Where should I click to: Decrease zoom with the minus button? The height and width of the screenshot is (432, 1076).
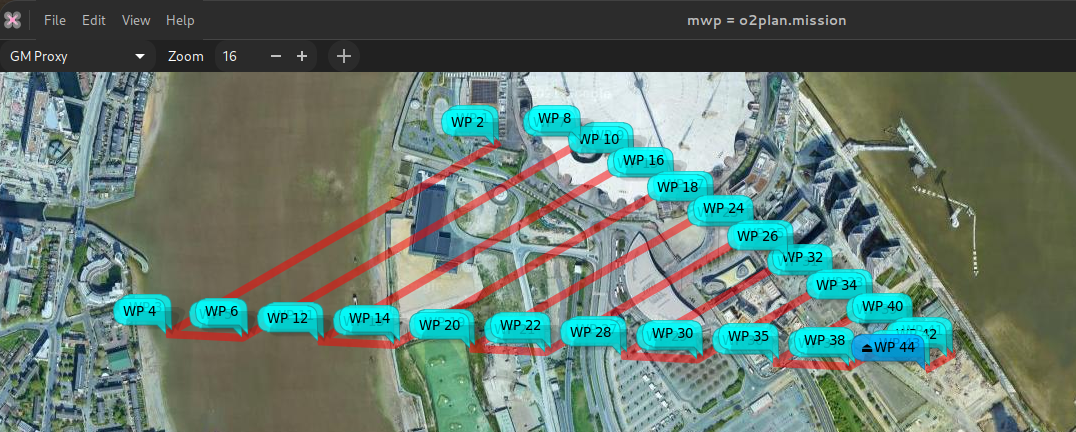pos(276,57)
